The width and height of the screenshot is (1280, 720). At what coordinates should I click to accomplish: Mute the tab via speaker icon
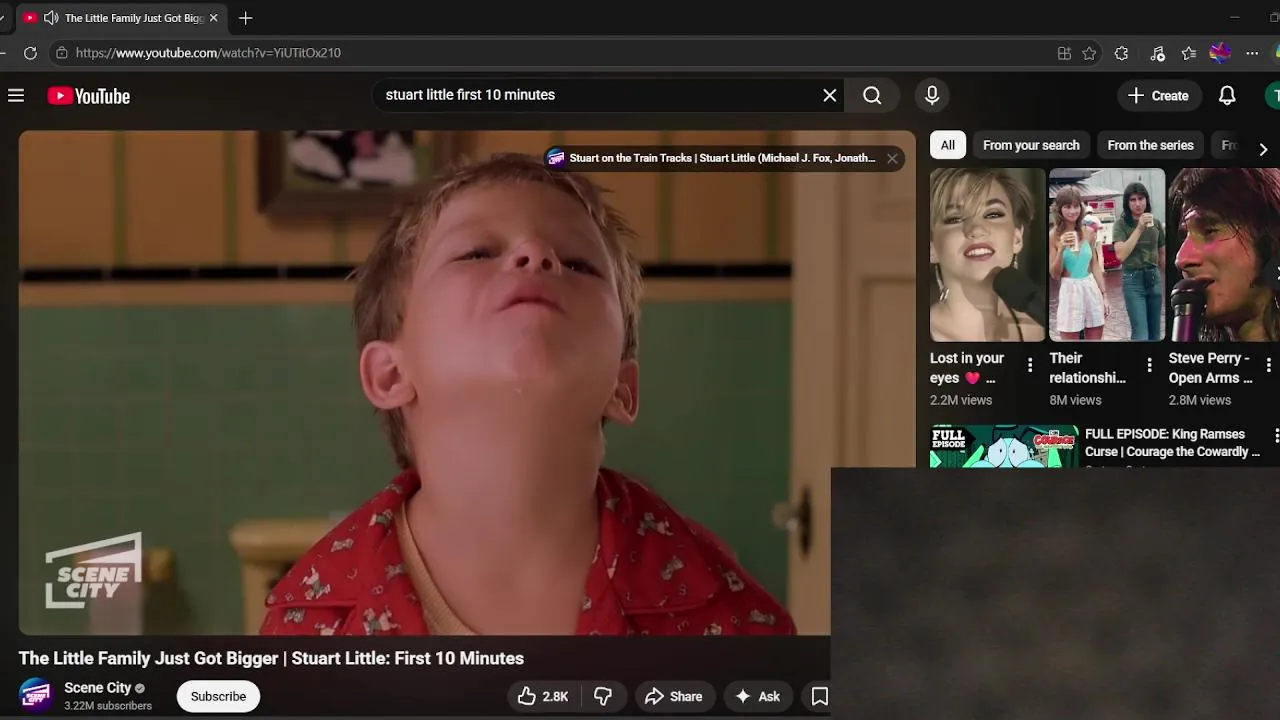tap(51, 18)
